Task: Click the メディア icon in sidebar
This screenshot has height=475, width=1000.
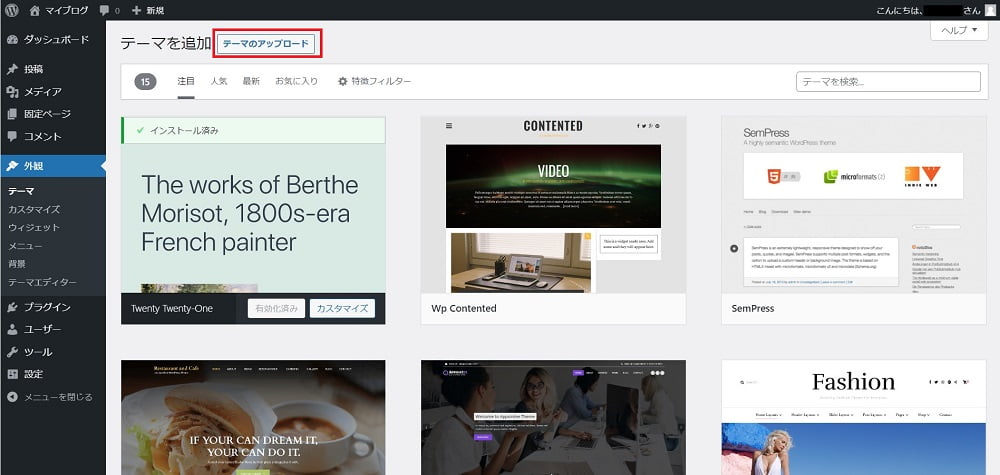Action: point(12,92)
